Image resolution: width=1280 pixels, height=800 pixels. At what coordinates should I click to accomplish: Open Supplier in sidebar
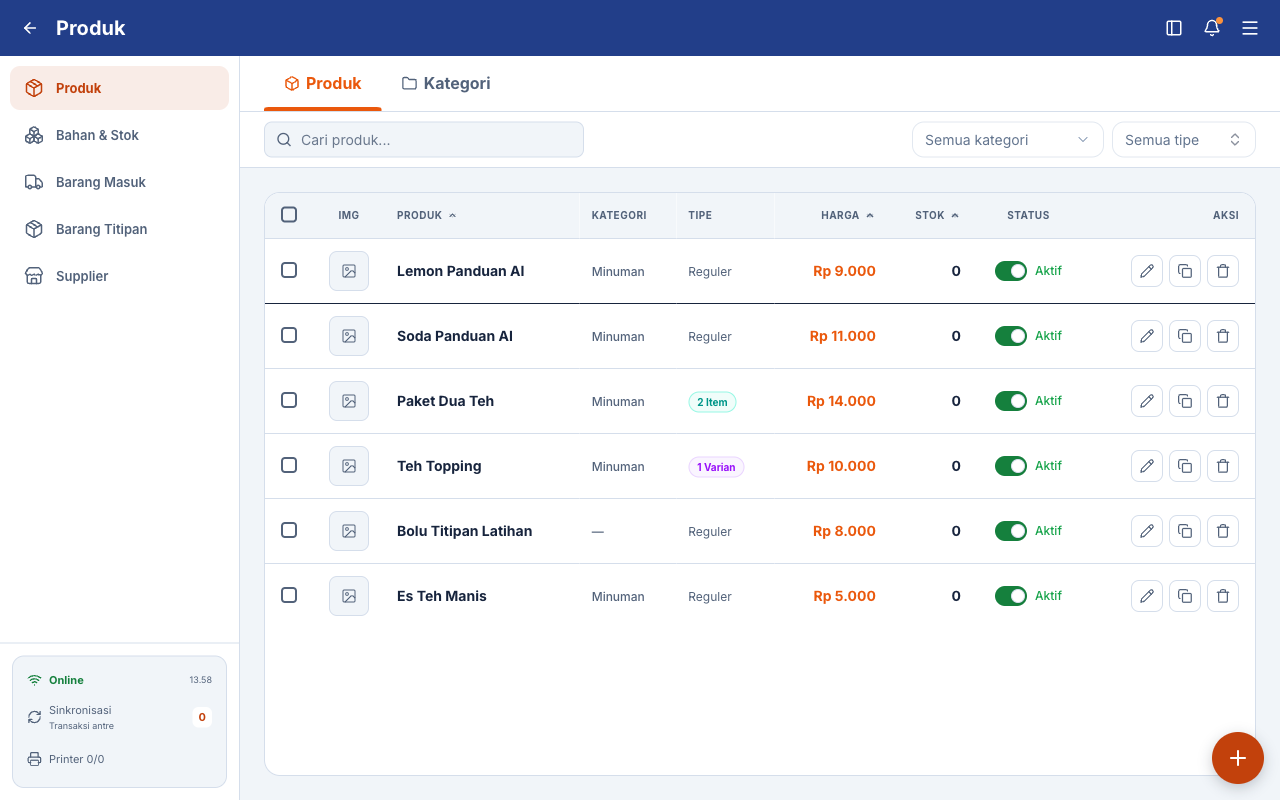[x=120, y=276]
